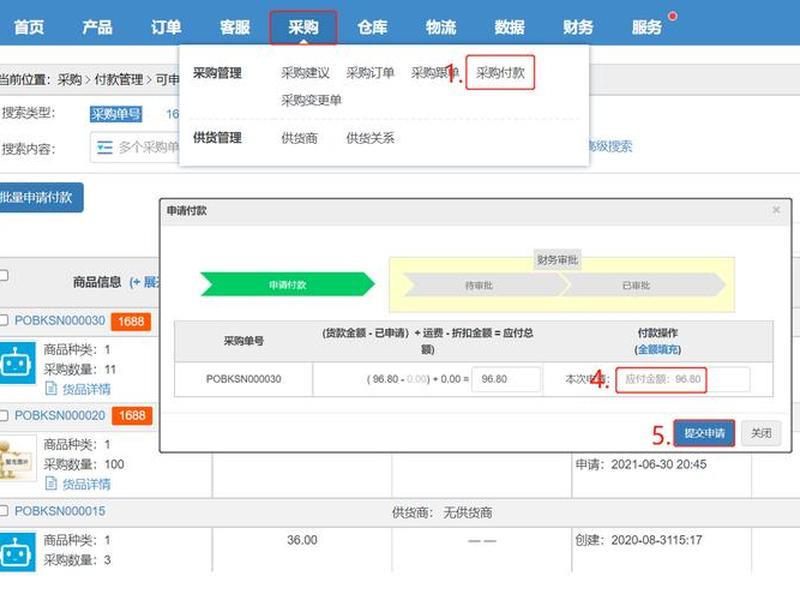The image size is (800, 600).
Task: Open the 服务 navigation tab
Action: click(x=646, y=27)
